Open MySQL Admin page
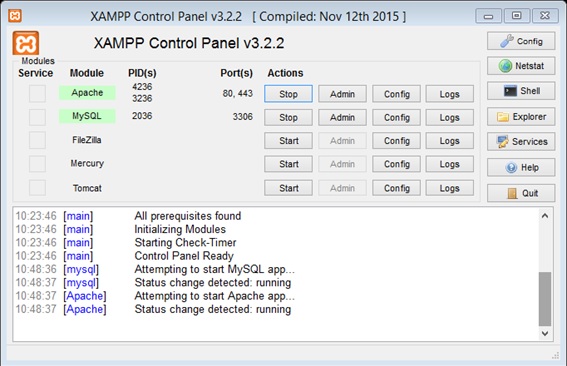 coord(342,118)
